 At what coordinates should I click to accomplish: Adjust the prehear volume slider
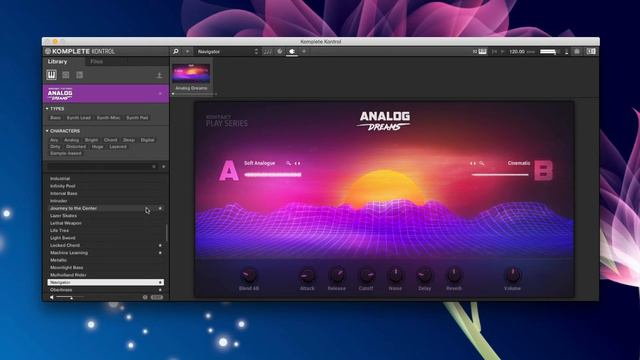tap(70, 297)
